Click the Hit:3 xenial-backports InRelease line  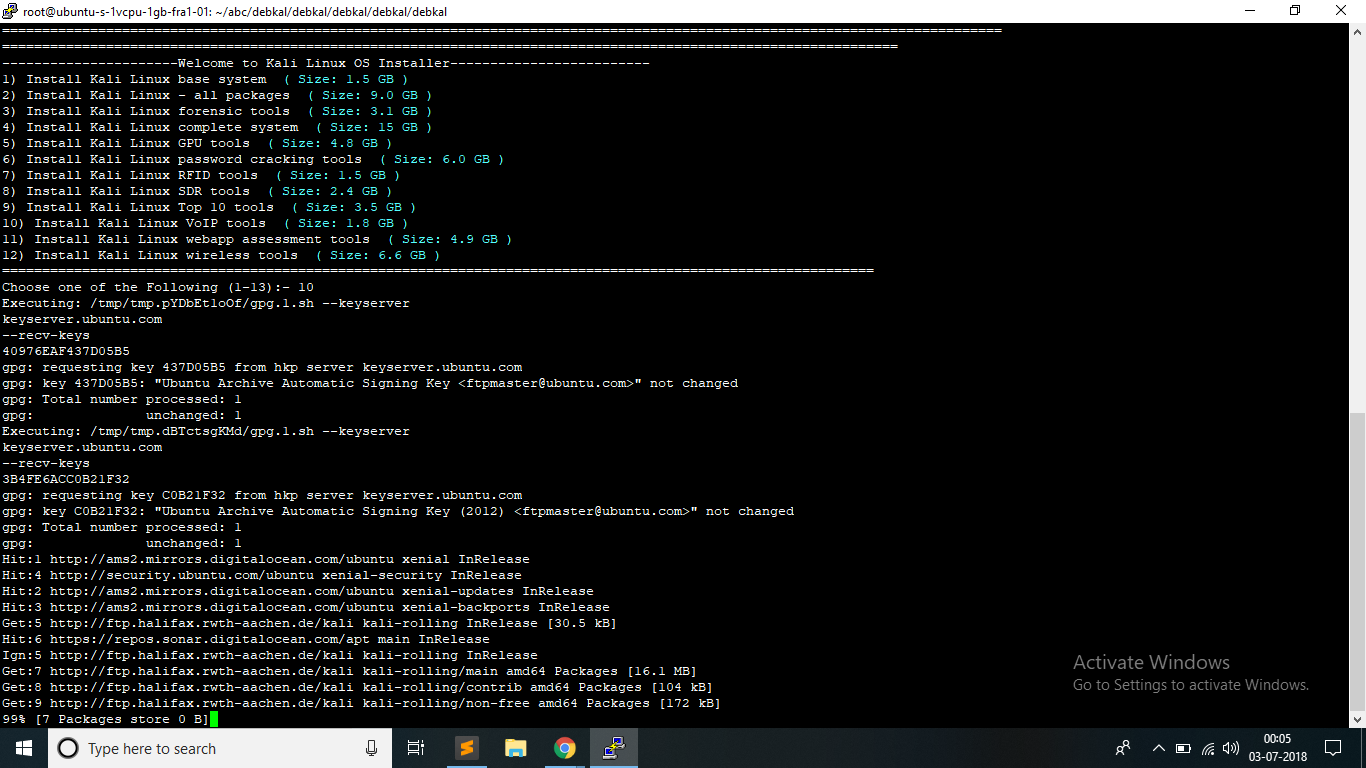coord(306,607)
